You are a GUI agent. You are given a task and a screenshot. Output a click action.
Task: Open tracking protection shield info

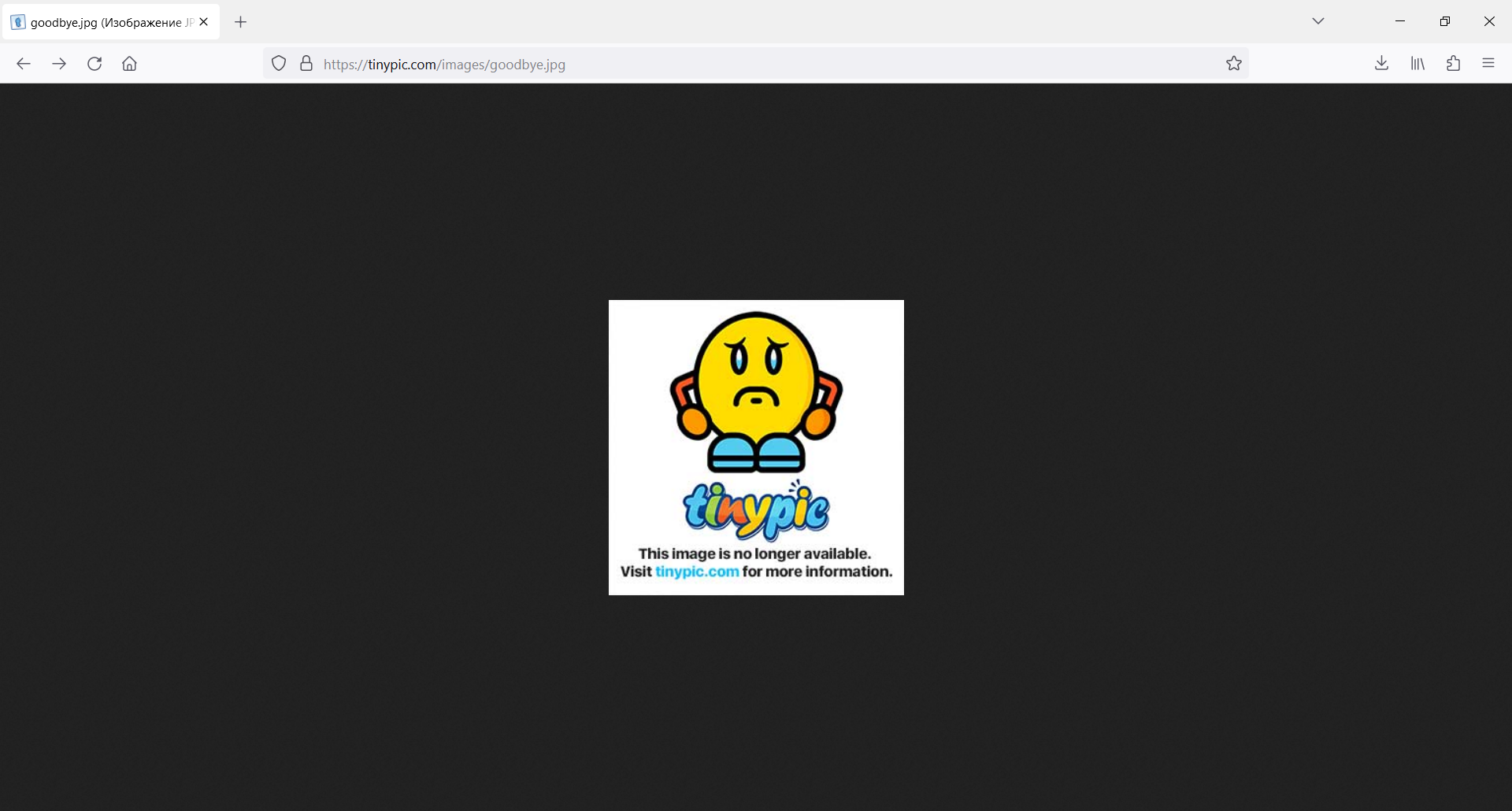[x=279, y=64]
